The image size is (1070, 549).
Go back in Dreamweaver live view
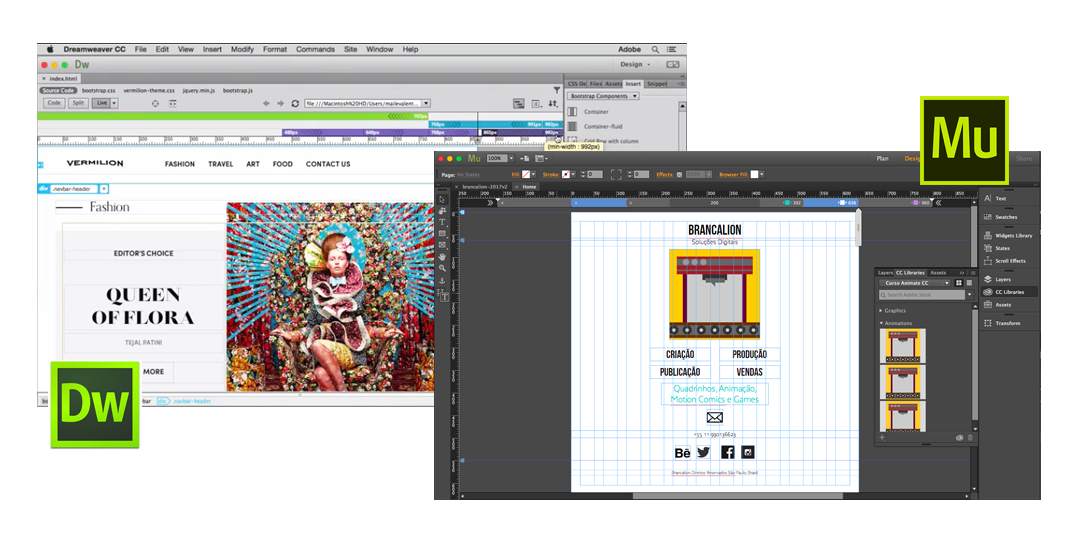(266, 103)
